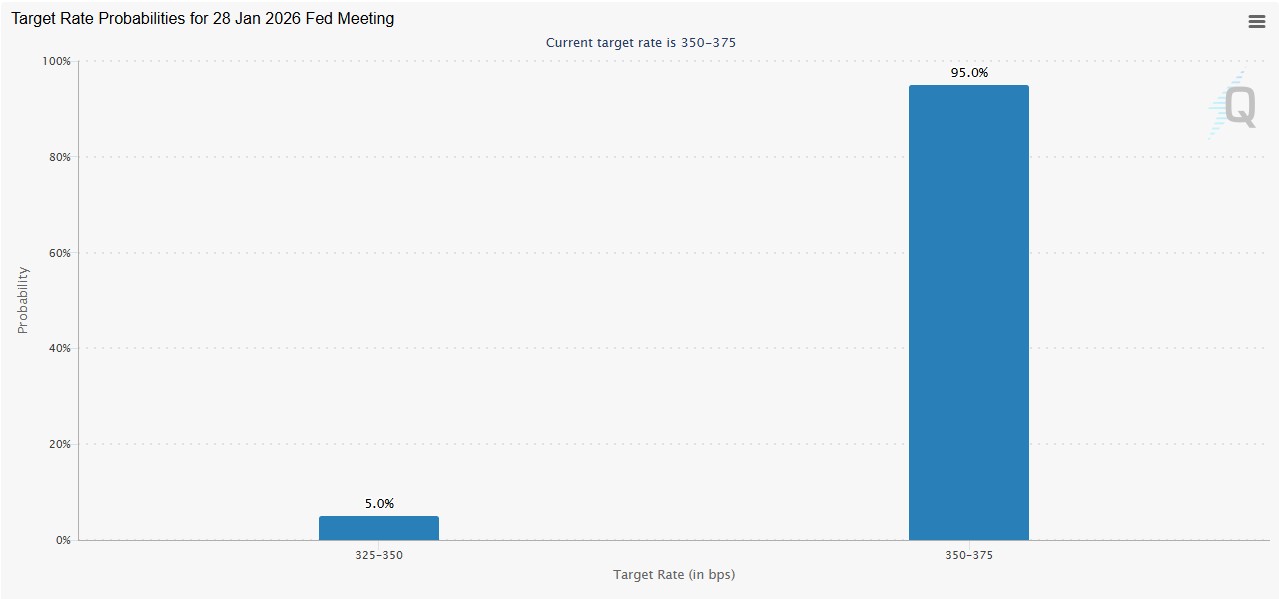This screenshot has height=599, width=1279.
Task: Click the 100% y-axis label
Action: (56, 62)
